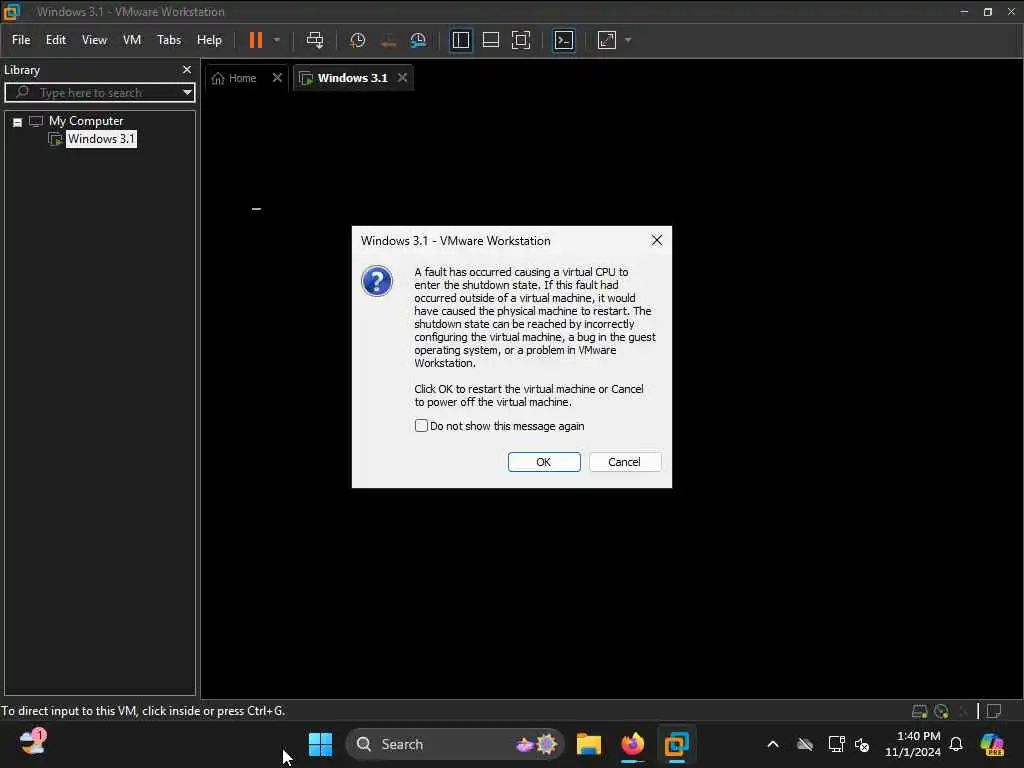Image resolution: width=1024 pixels, height=768 pixels.
Task: Click the stretch guest display icon
Action: [x=607, y=40]
